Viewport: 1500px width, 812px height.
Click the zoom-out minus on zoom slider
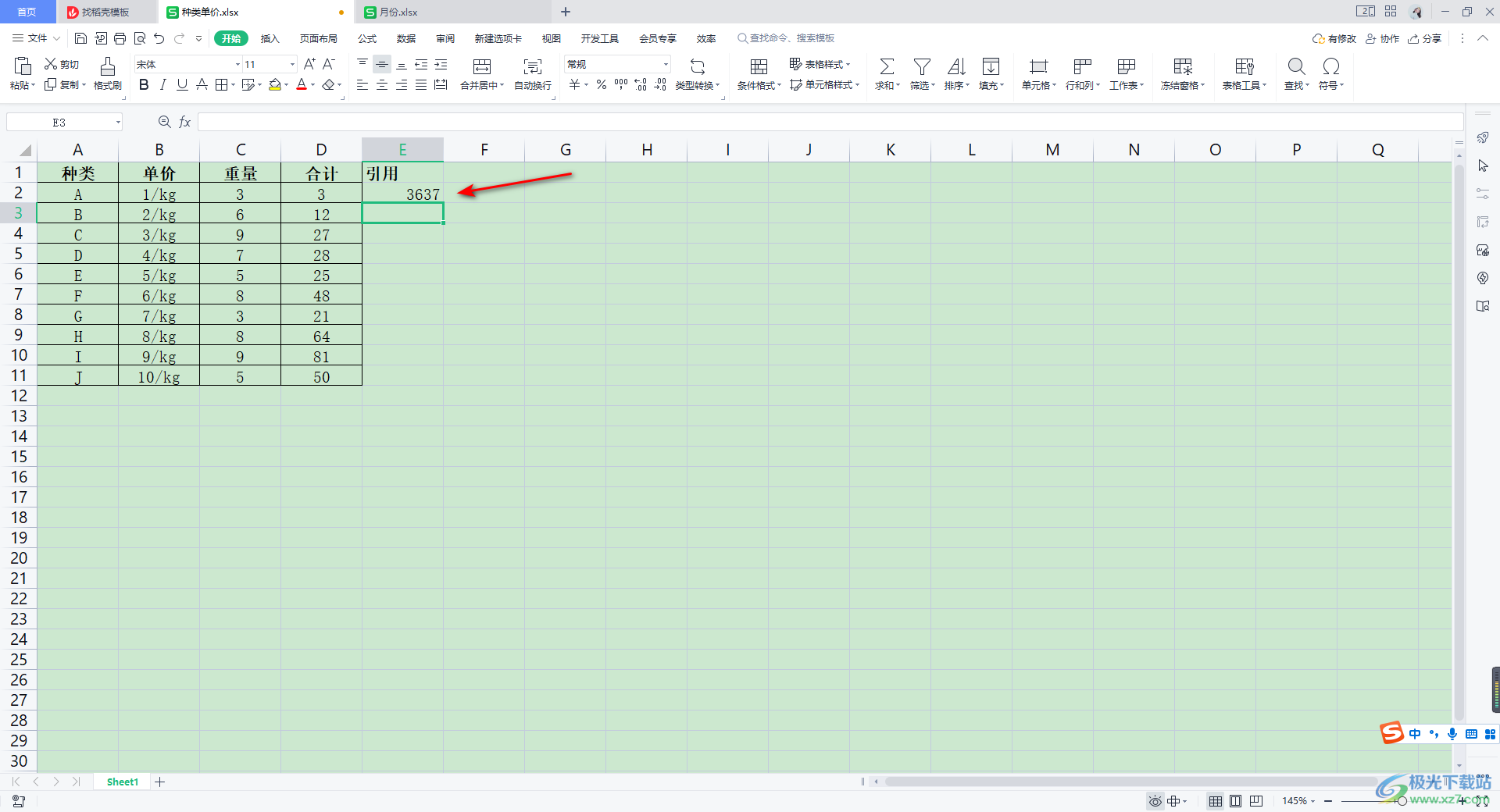coord(1328,801)
